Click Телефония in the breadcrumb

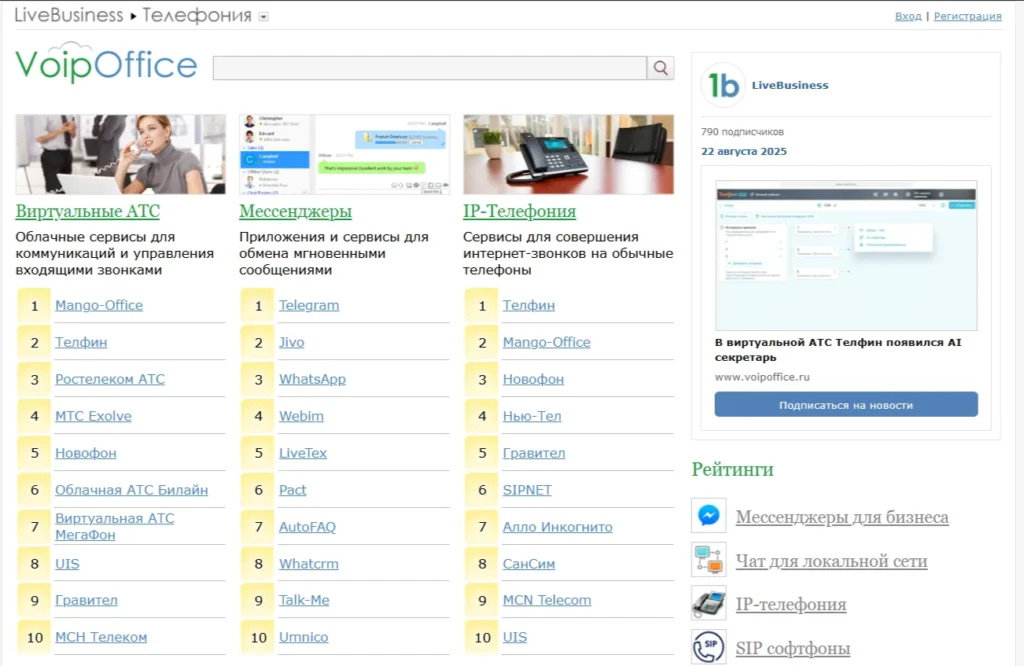point(197,15)
